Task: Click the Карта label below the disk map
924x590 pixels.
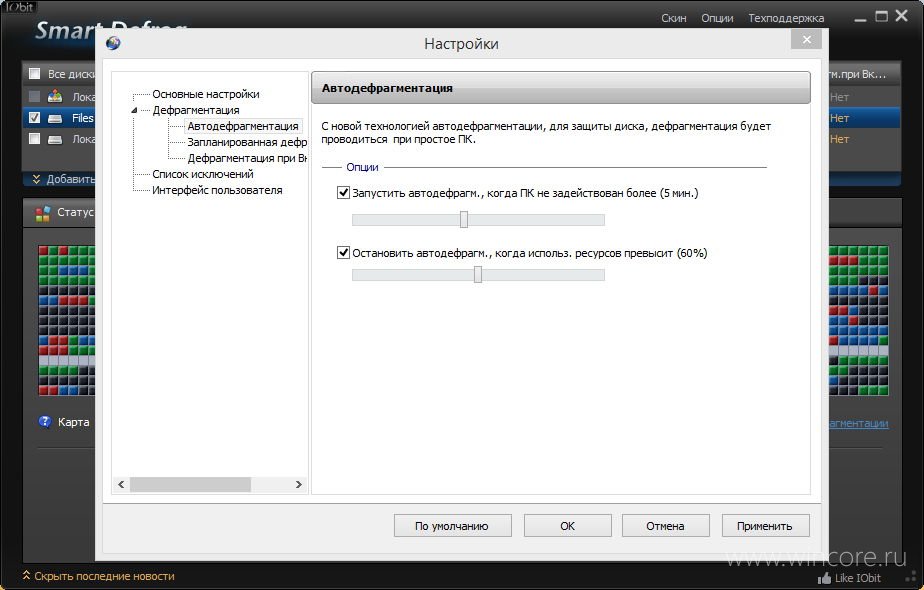Action: tap(74, 422)
